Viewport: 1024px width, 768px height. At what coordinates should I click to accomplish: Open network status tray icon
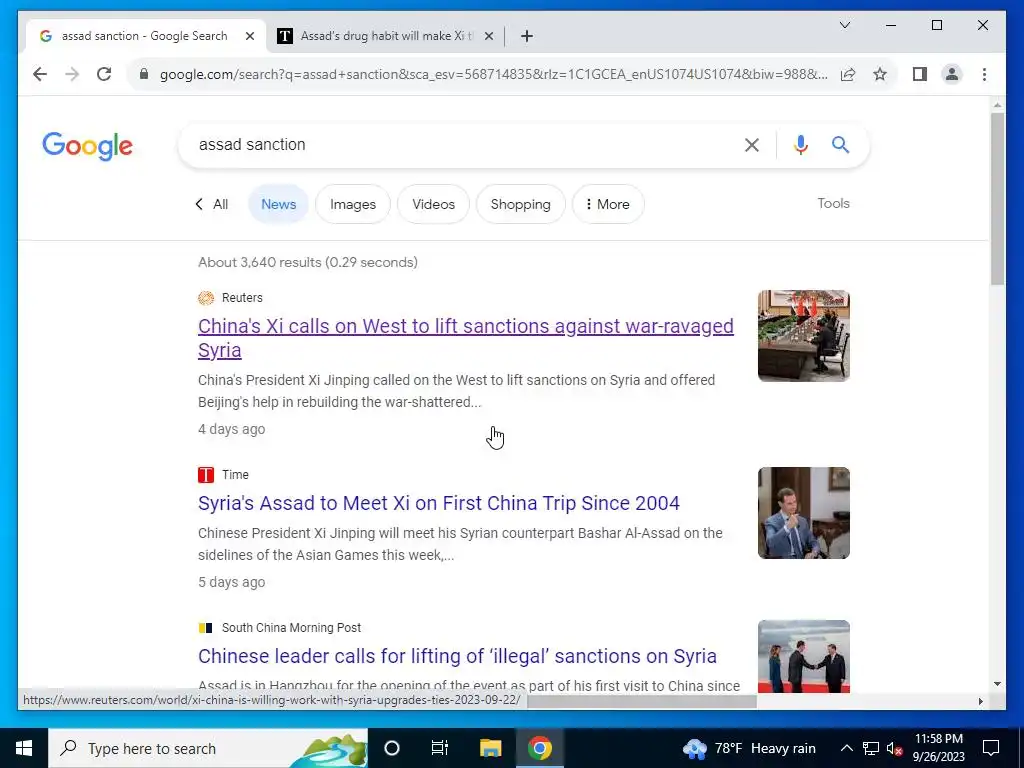pos(871,748)
